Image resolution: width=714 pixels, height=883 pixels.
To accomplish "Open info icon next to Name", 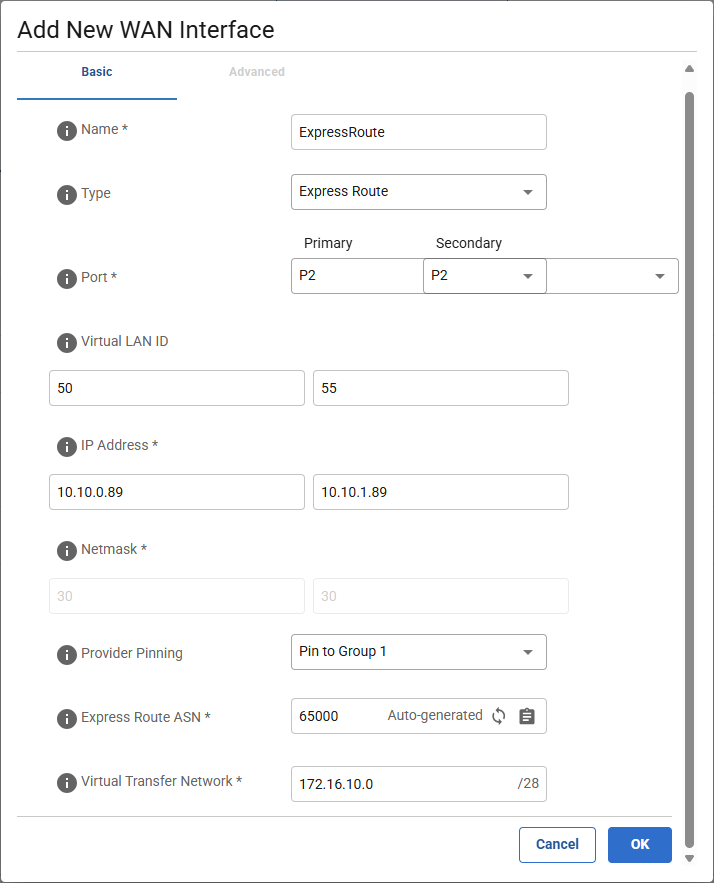I will 66,131.
